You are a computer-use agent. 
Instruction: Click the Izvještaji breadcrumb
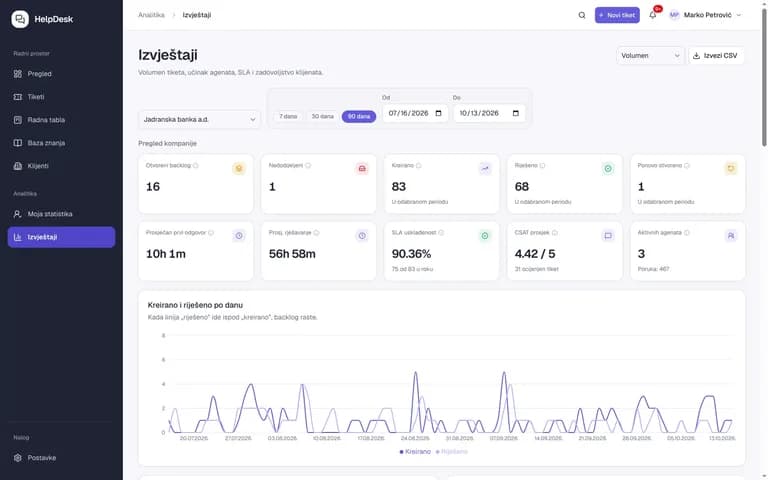[x=197, y=15]
